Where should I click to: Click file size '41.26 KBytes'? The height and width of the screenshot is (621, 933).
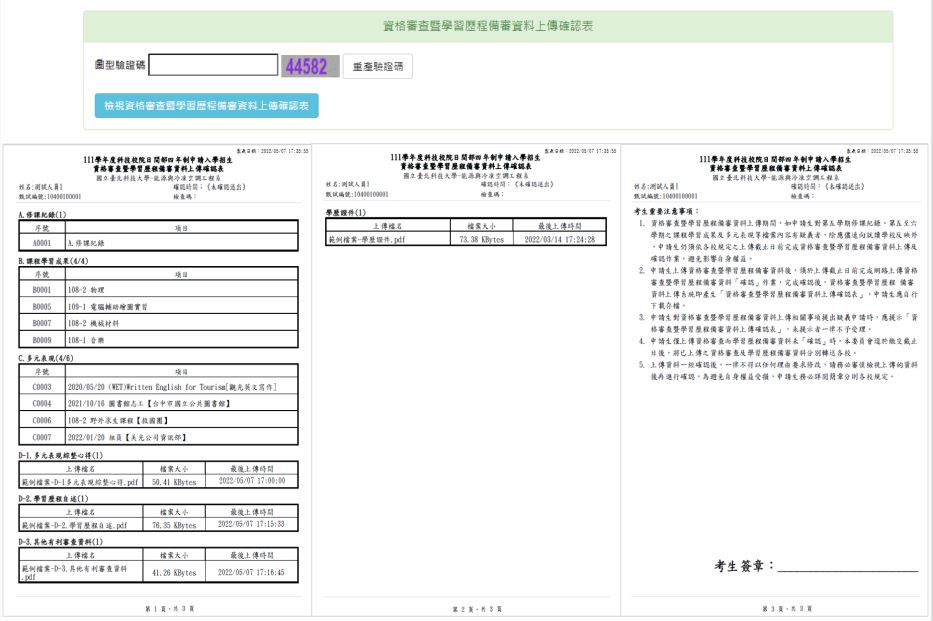point(174,572)
